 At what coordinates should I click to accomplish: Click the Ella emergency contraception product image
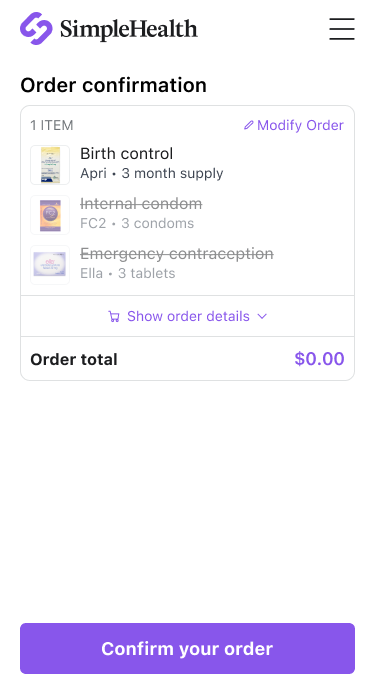click(50, 265)
